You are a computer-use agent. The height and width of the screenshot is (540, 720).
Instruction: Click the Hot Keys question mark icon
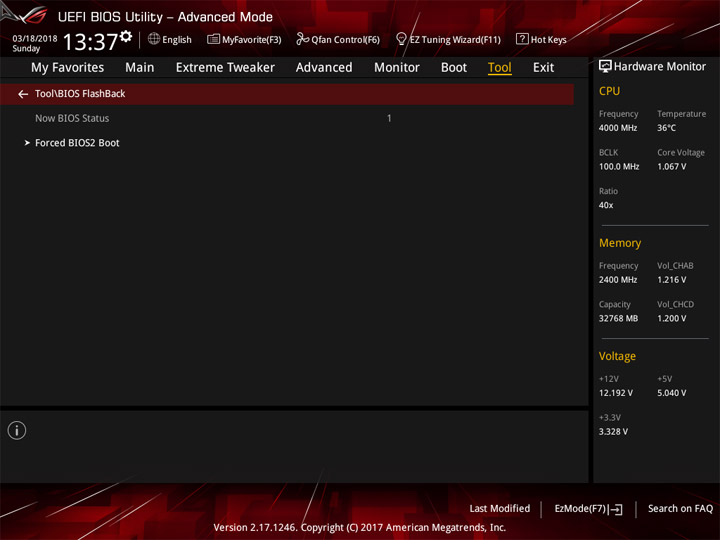pyautogui.click(x=522, y=39)
